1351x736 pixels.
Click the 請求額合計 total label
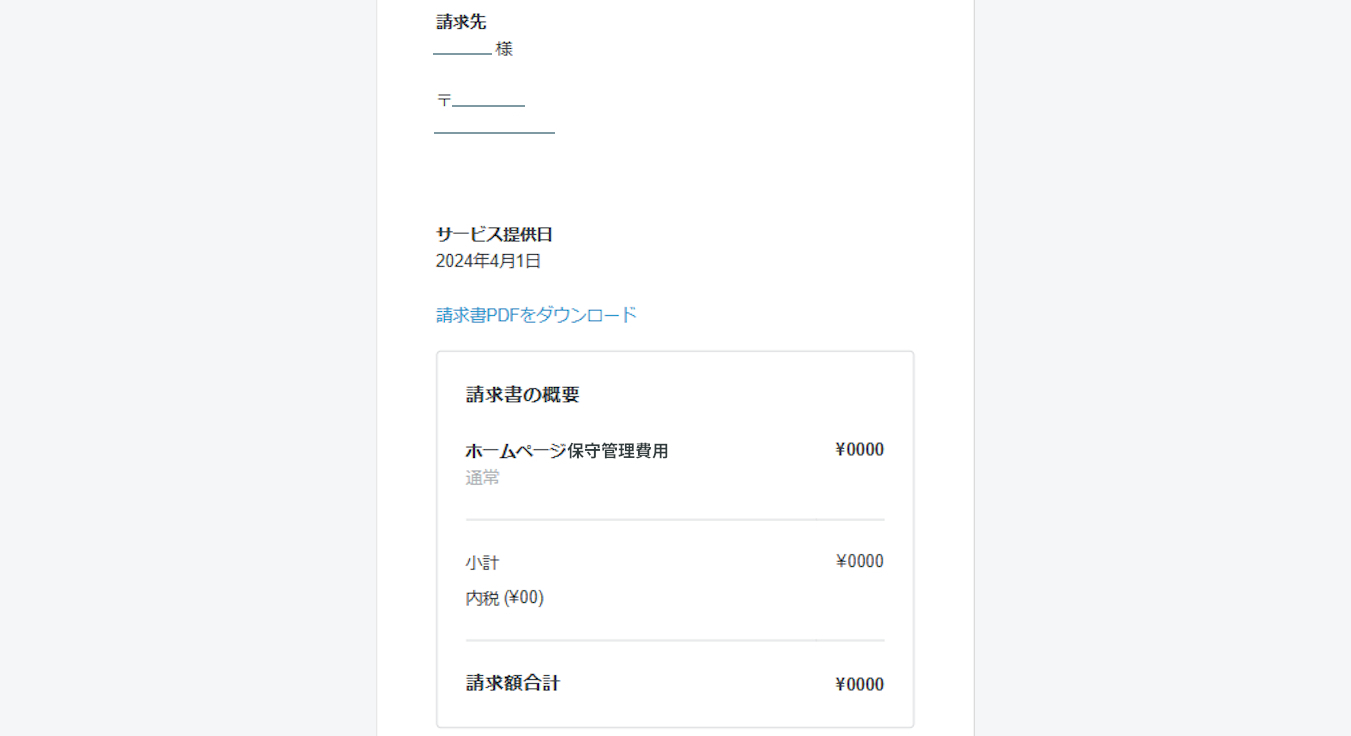pos(510,683)
